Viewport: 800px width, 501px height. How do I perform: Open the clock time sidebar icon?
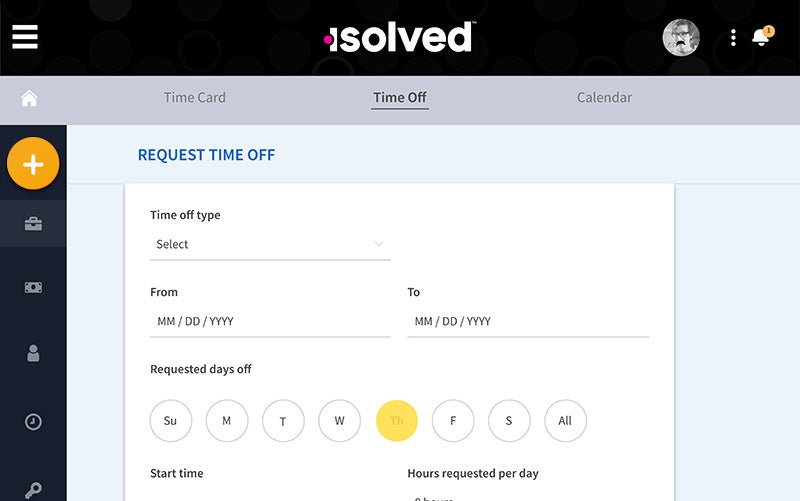[x=33, y=422]
